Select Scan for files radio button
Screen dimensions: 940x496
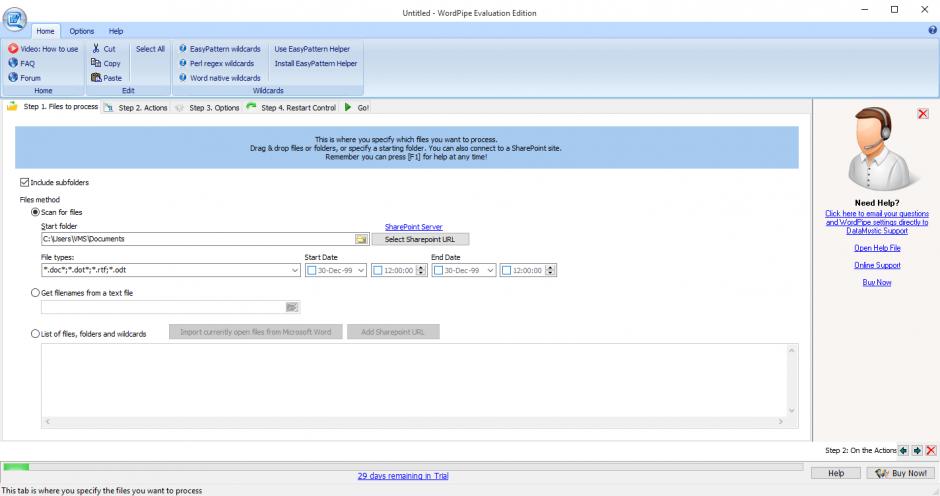[x=35, y=212]
